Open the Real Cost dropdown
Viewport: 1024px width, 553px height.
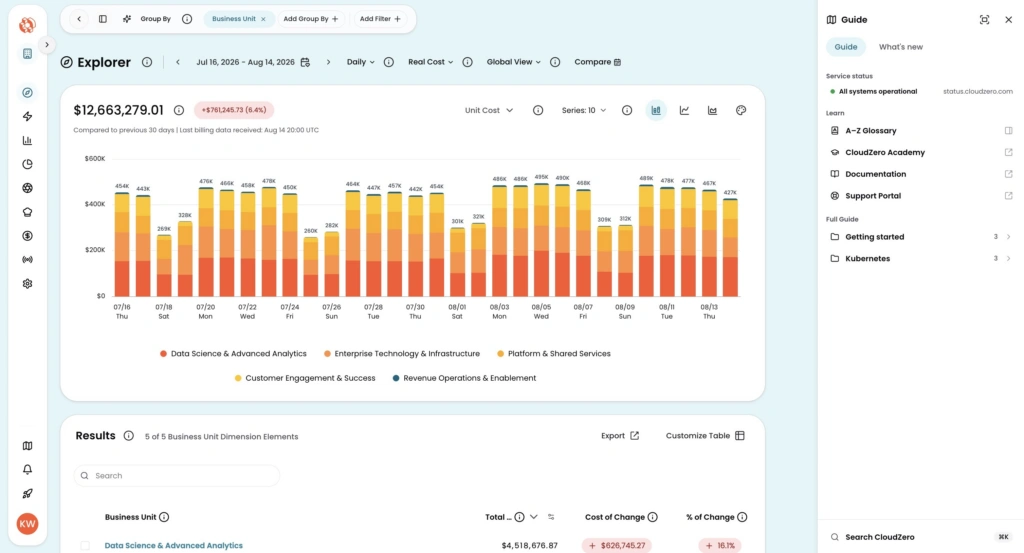(x=430, y=62)
